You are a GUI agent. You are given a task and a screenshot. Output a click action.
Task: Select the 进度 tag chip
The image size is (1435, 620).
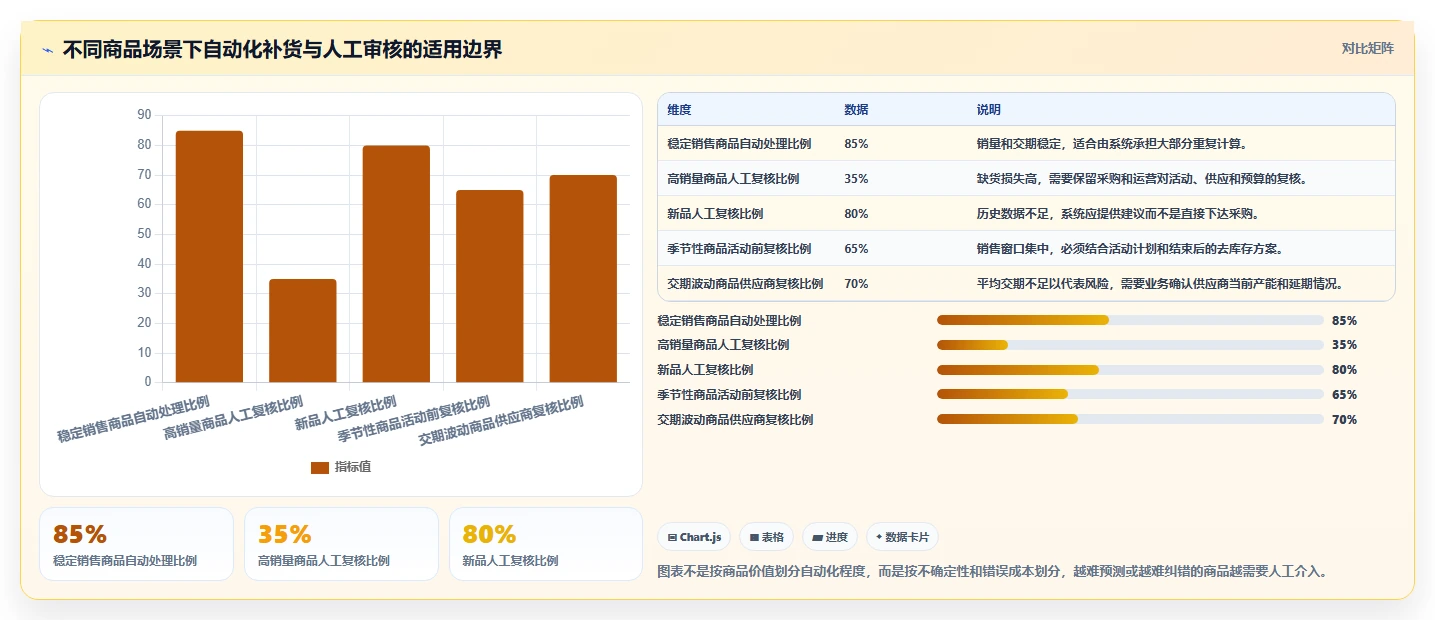(829, 537)
